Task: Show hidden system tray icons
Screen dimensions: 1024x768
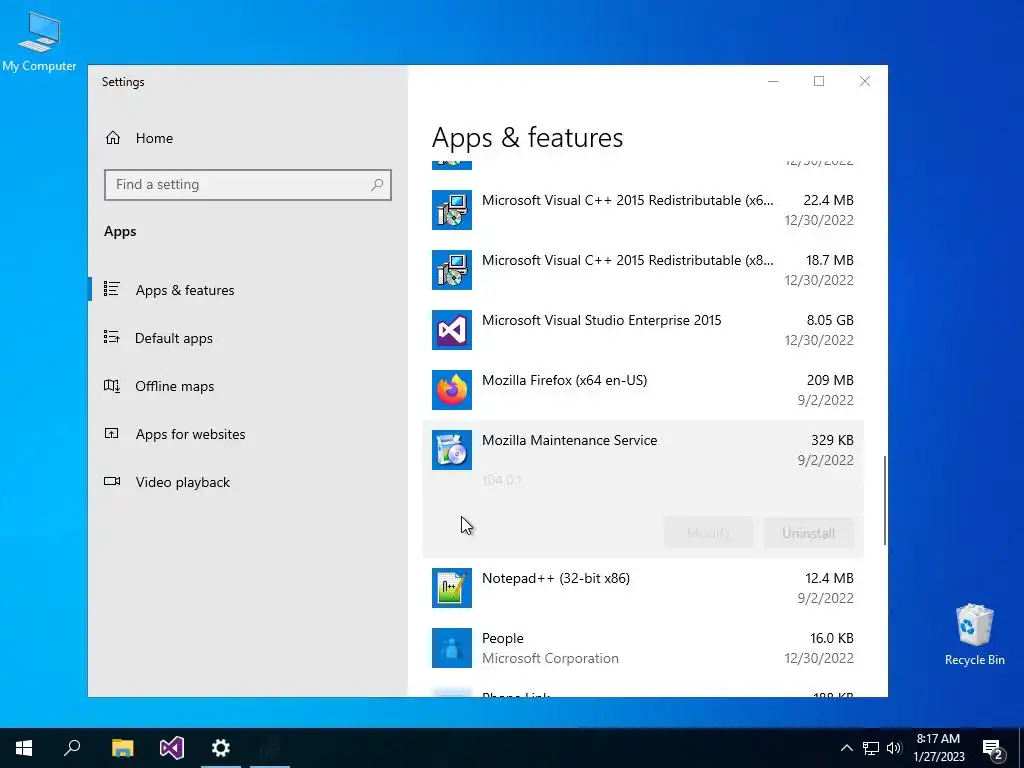Action: (846, 748)
